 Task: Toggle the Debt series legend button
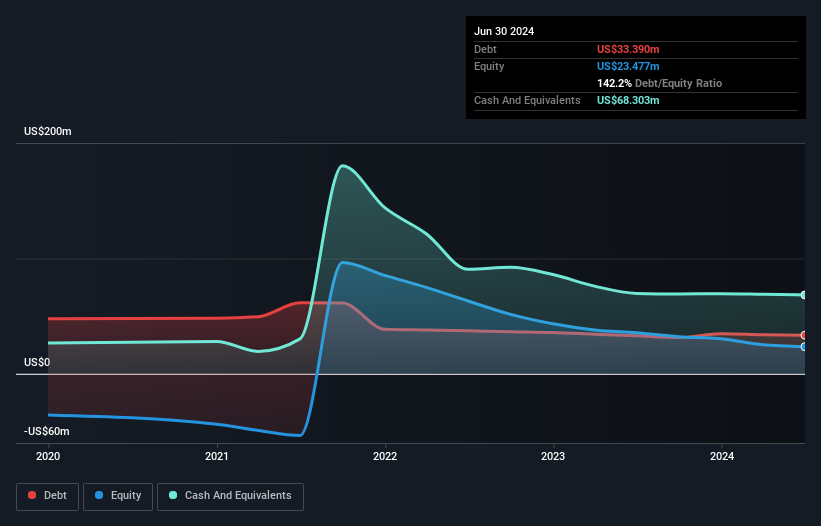[47, 496]
